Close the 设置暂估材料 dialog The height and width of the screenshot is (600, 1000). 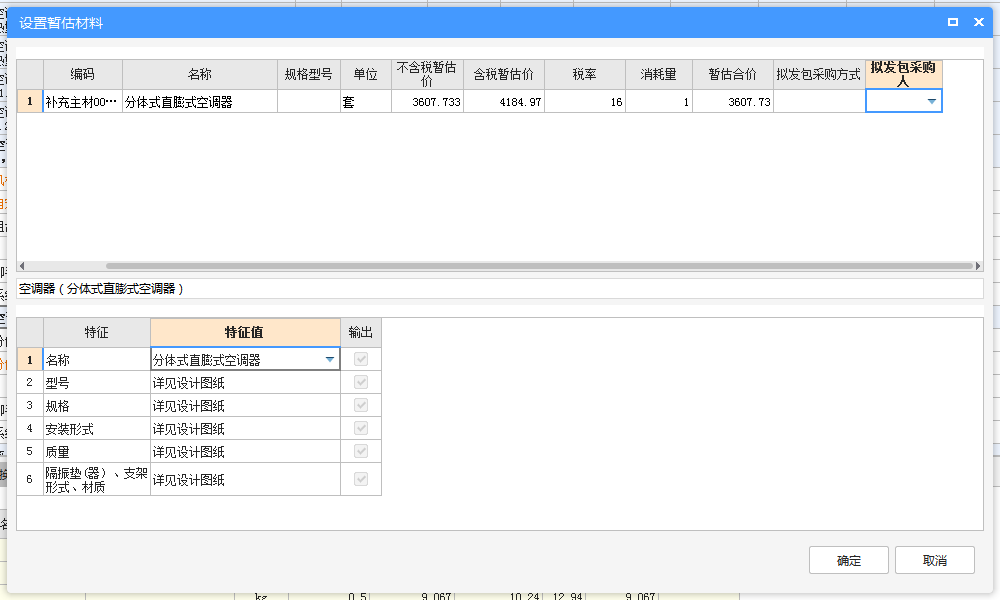[979, 22]
